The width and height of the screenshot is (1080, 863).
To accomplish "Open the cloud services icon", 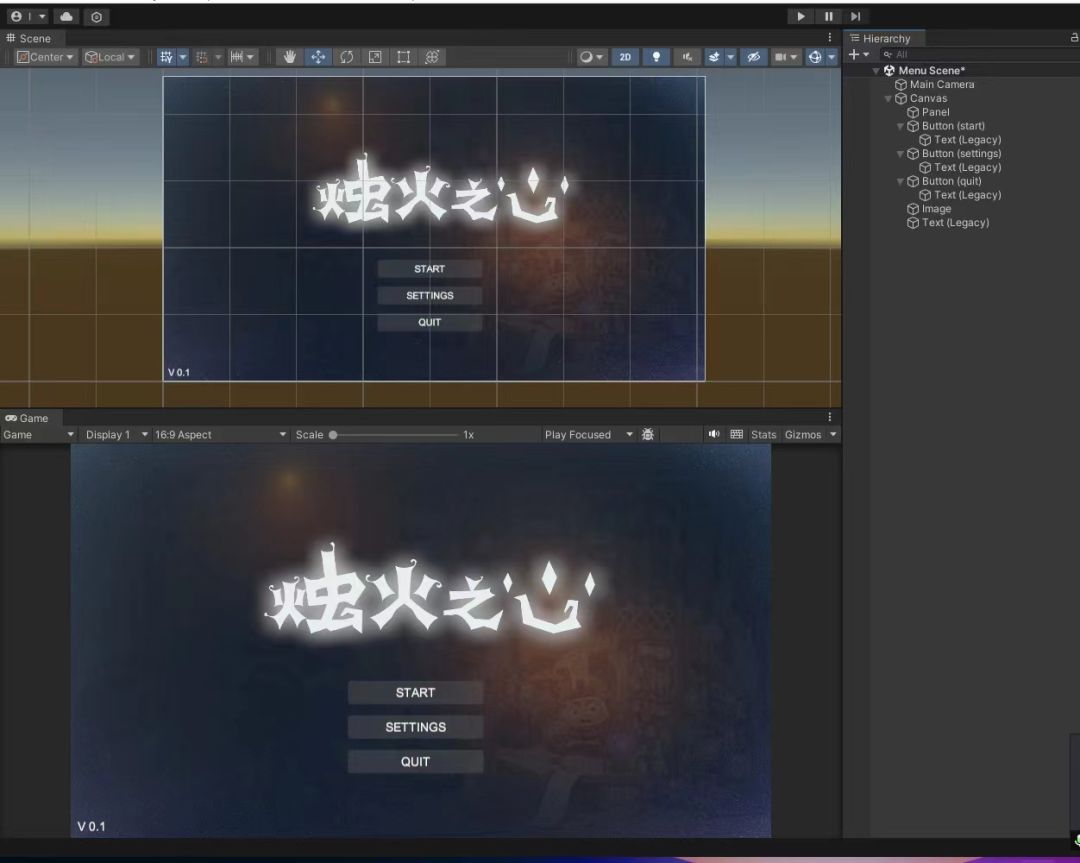I will point(66,17).
